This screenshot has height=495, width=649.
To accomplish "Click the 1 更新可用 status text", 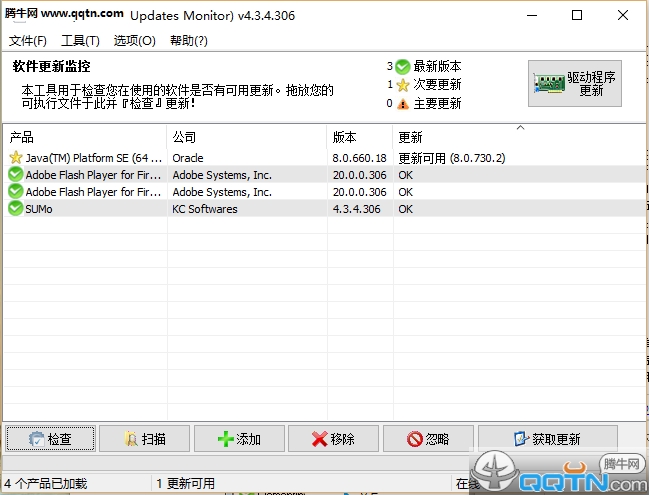I will [x=185, y=483].
